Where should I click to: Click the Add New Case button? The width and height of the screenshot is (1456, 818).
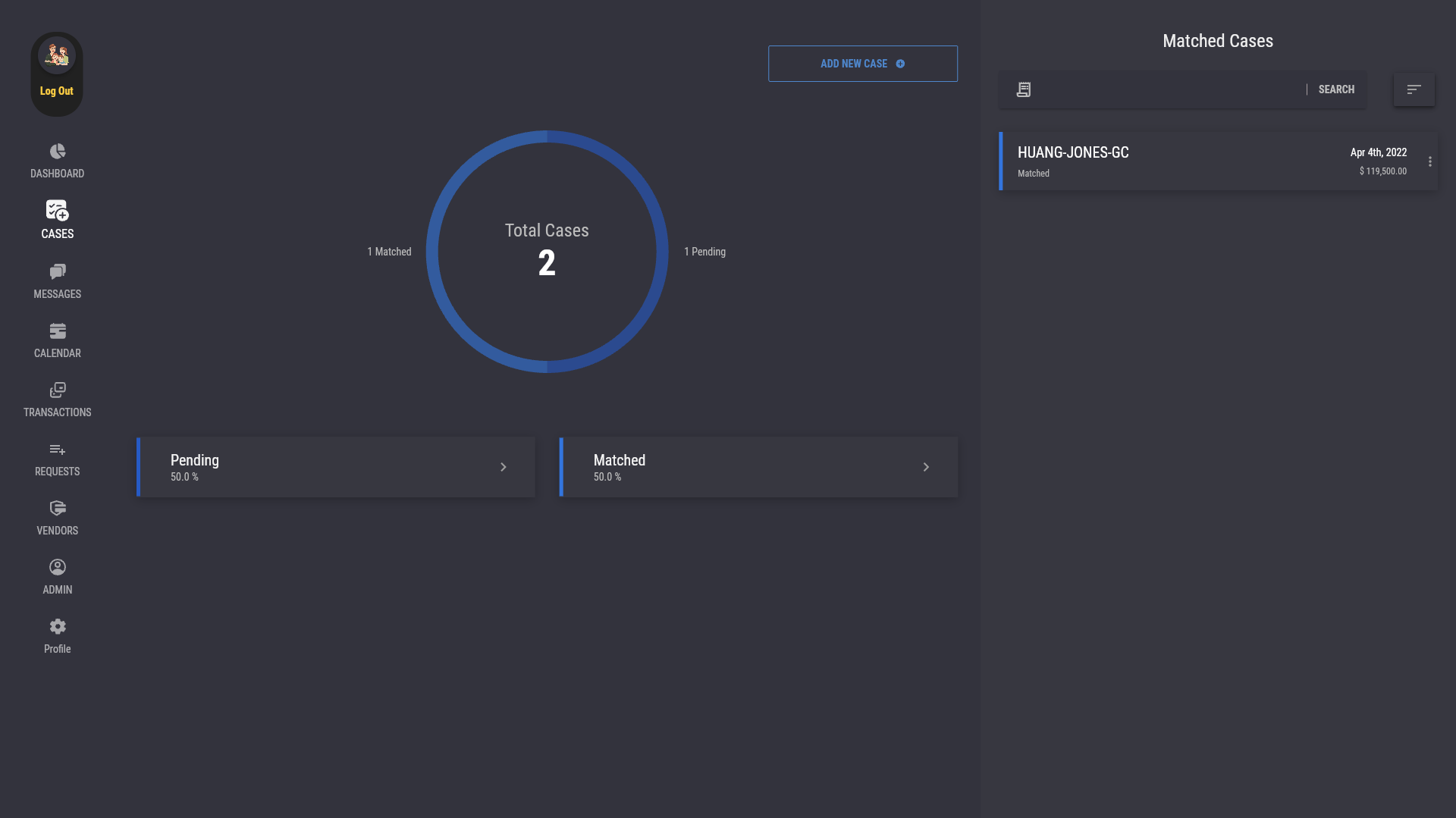[x=862, y=64]
